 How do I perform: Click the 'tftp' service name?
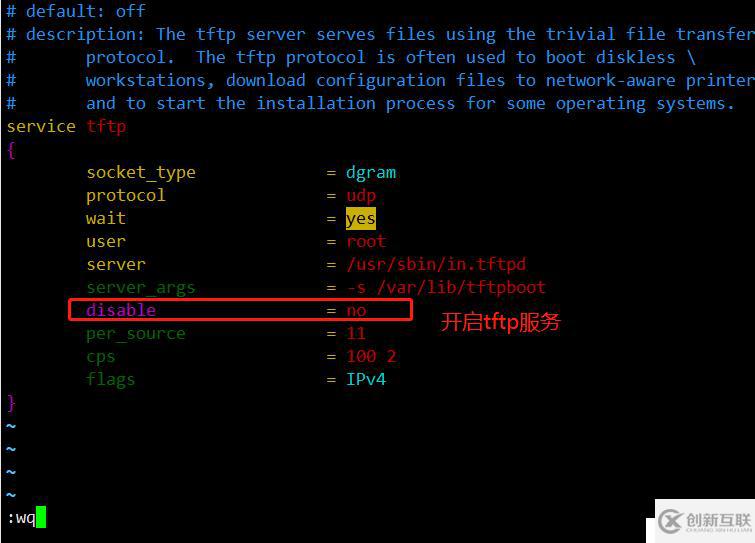click(x=106, y=126)
